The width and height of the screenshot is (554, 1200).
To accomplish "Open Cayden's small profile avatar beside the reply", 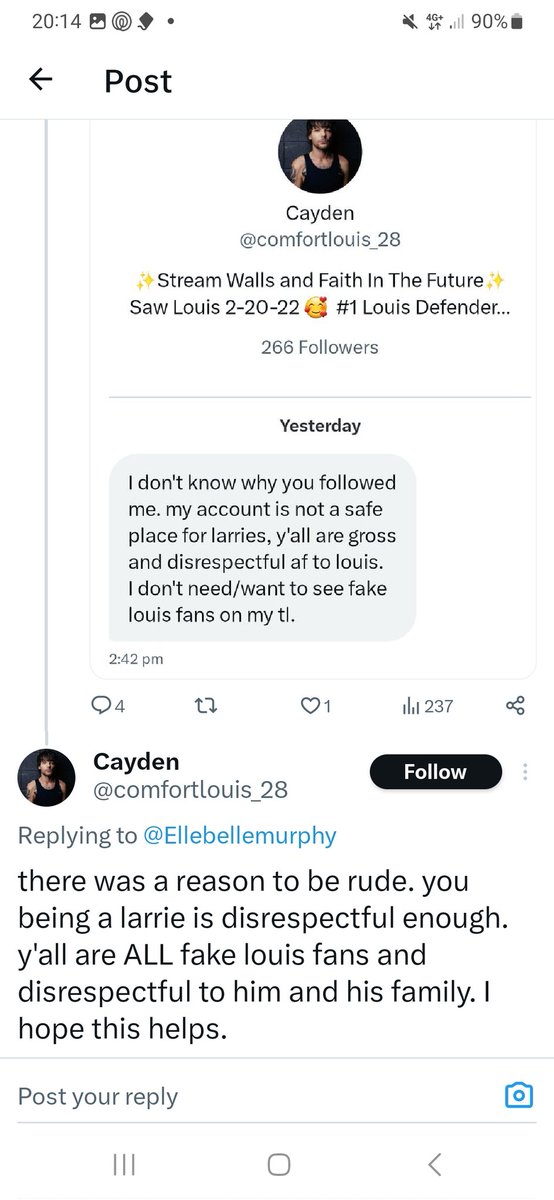I will pyautogui.click(x=47, y=777).
